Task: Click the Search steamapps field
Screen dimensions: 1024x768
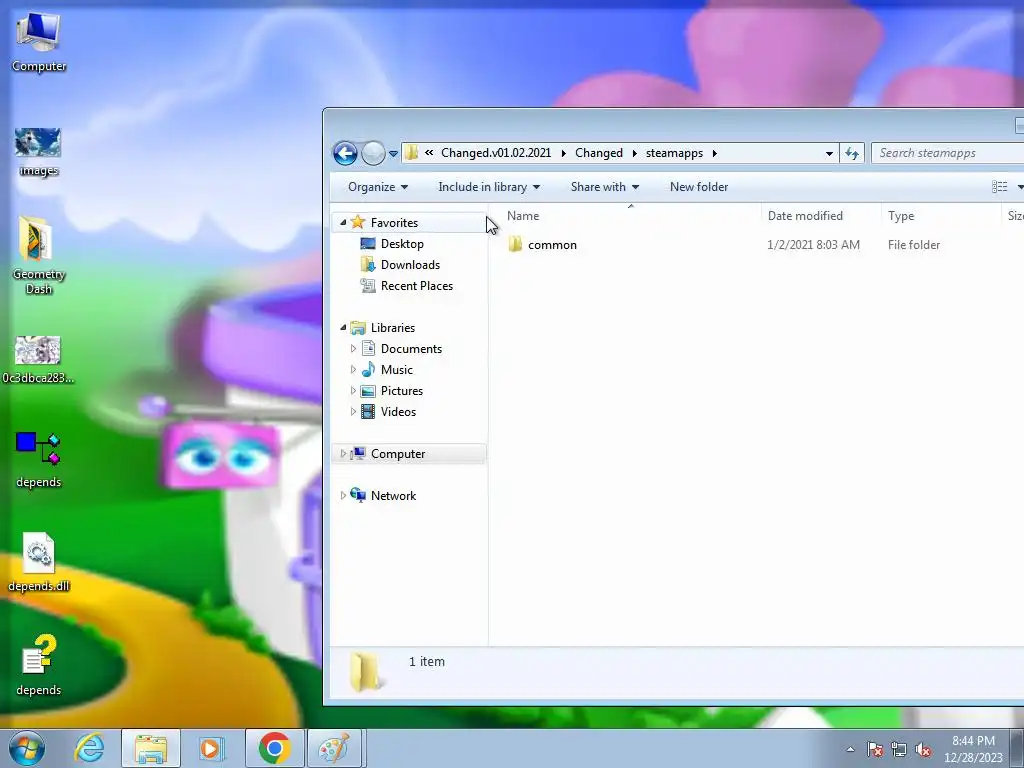Action: click(947, 153)
